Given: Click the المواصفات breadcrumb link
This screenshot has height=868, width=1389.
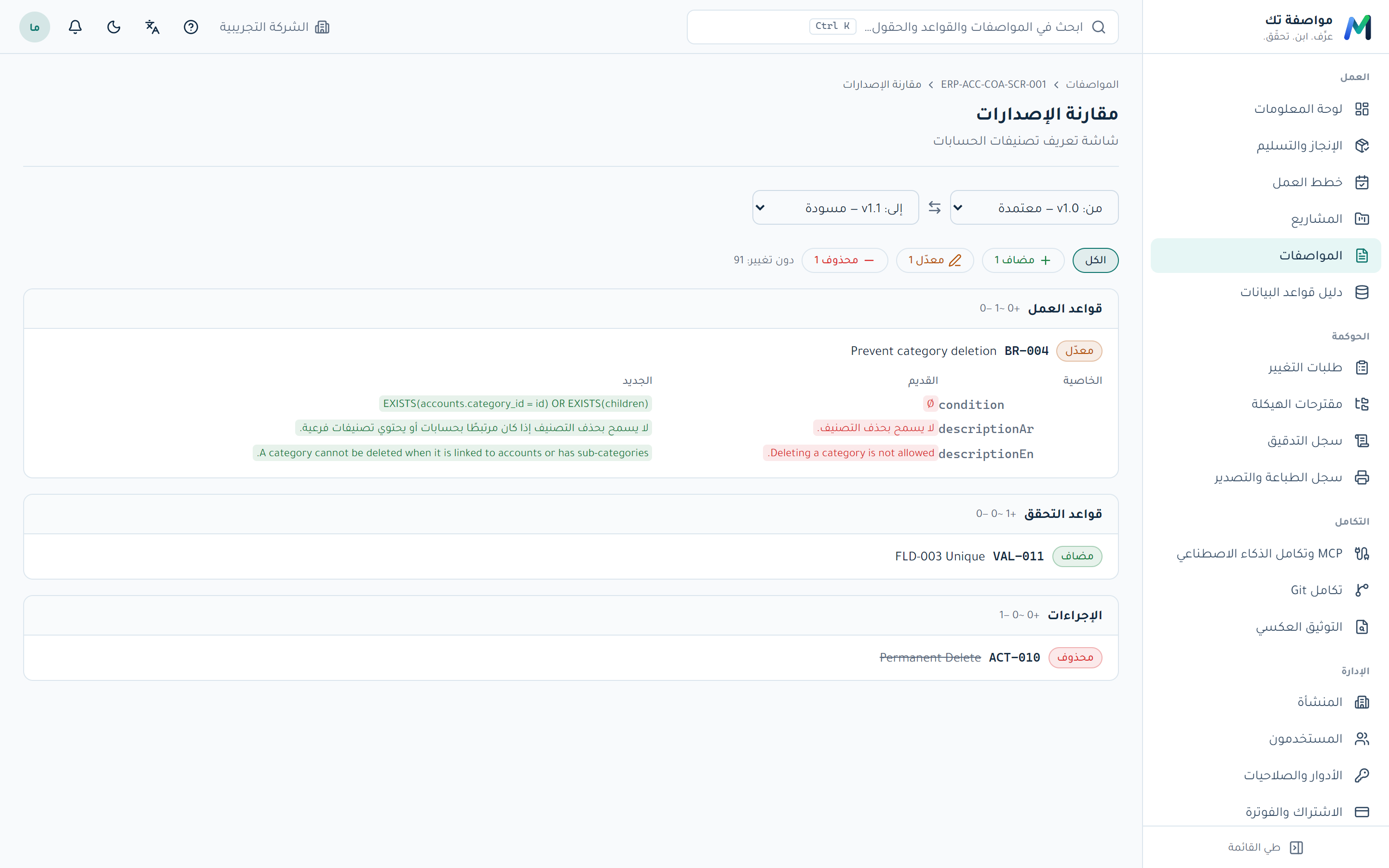Looking at the screenshot, I should pos(1092,84).
